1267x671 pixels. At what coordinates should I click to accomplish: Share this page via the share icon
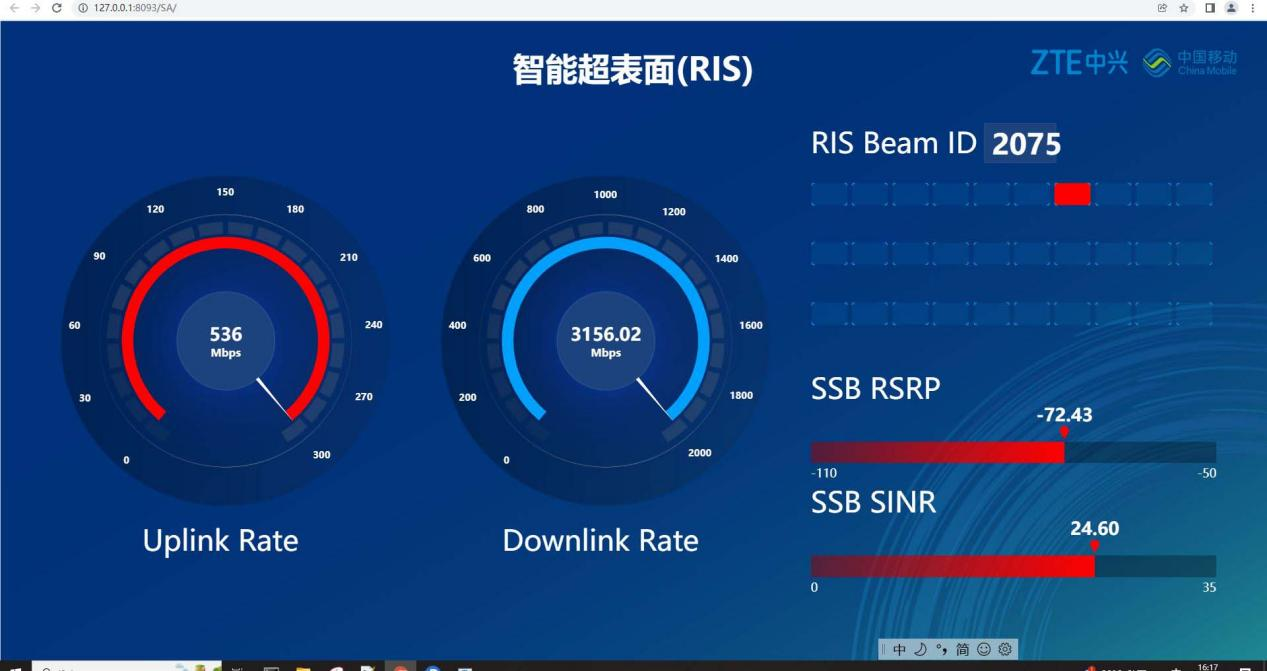pos(1163,8)
